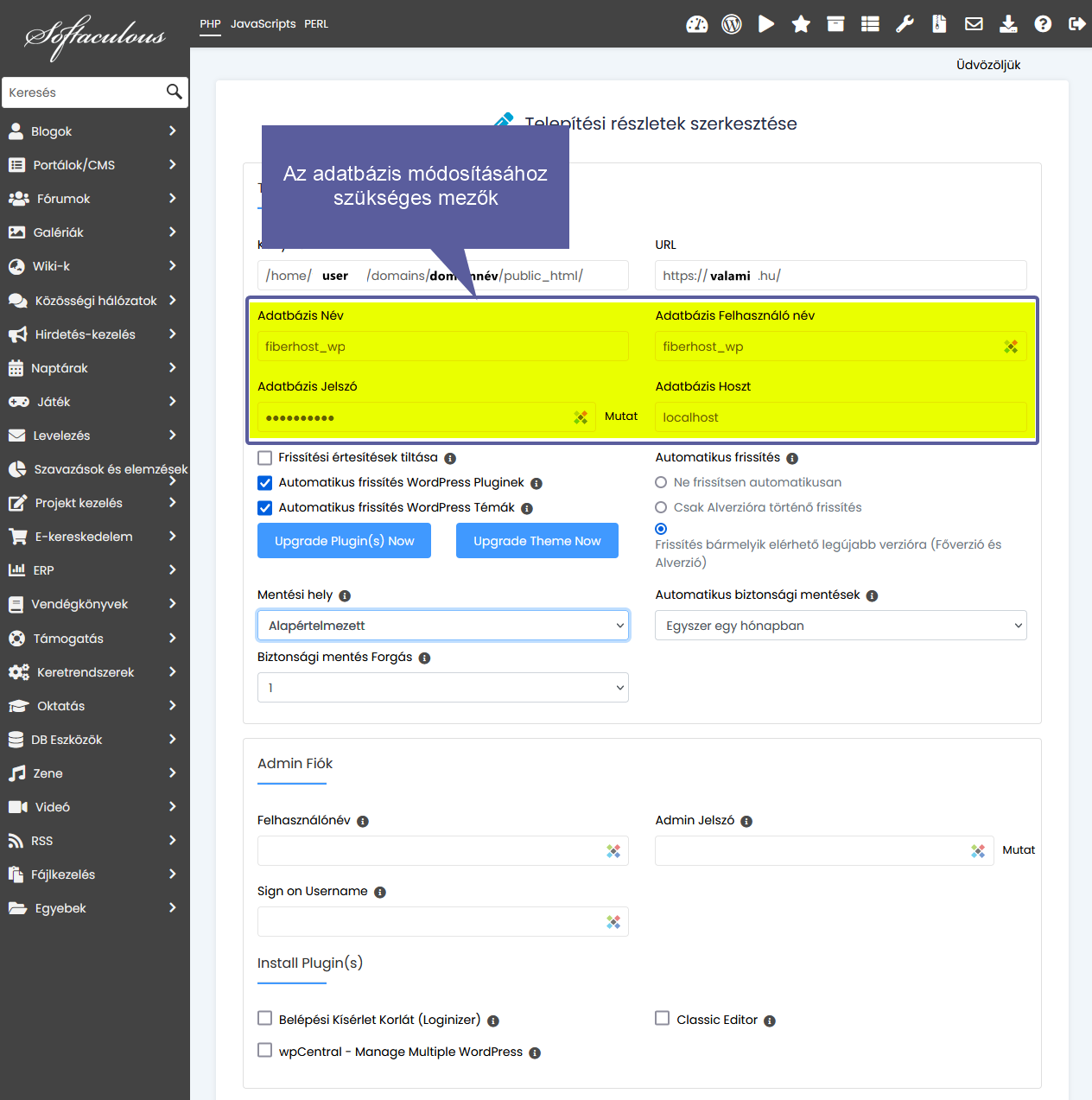Open the WordPress manager icon
This screenshot has width=1092, height=1100.
point(732,24)
